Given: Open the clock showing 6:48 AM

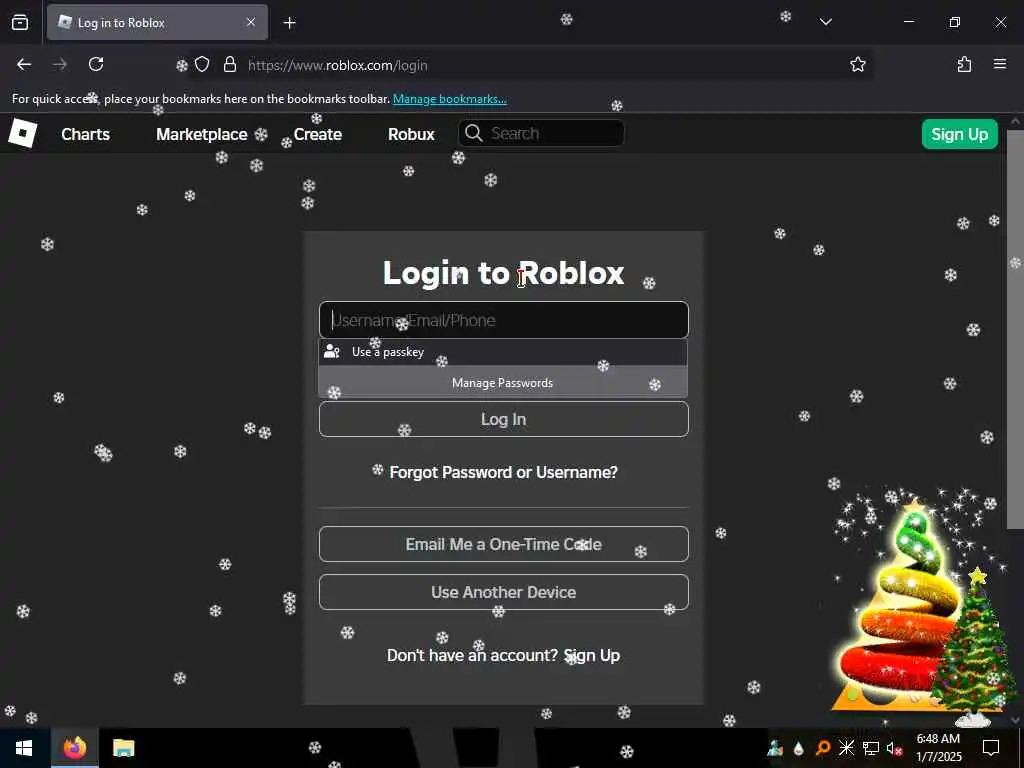Looking at the screenshot, I should coord(938,748).
